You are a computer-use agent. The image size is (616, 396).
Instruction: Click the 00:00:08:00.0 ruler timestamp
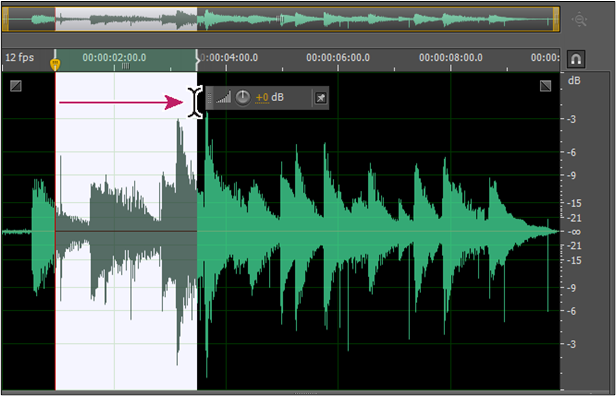[451, 58]
